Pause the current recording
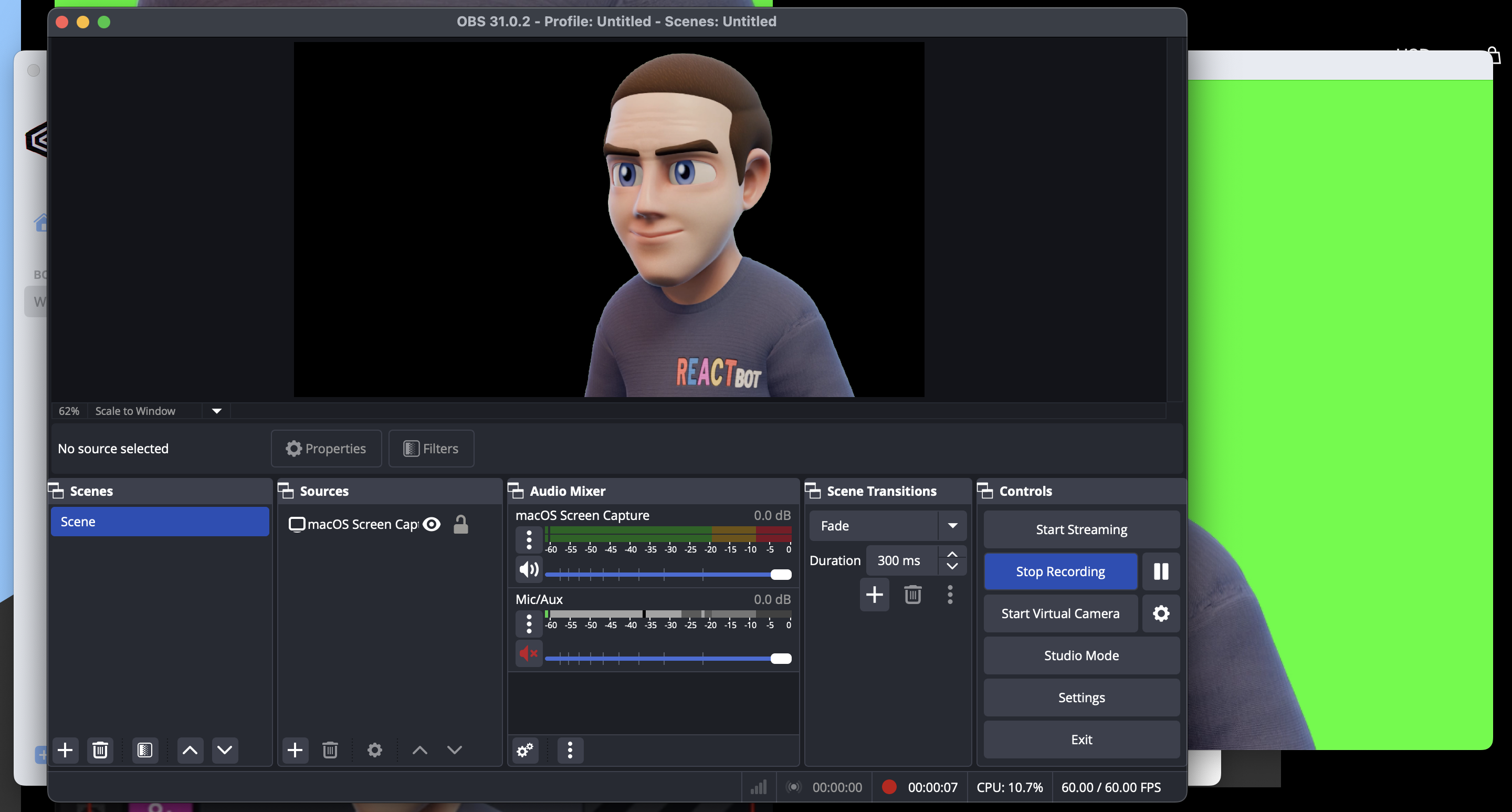 [1160, 571]
